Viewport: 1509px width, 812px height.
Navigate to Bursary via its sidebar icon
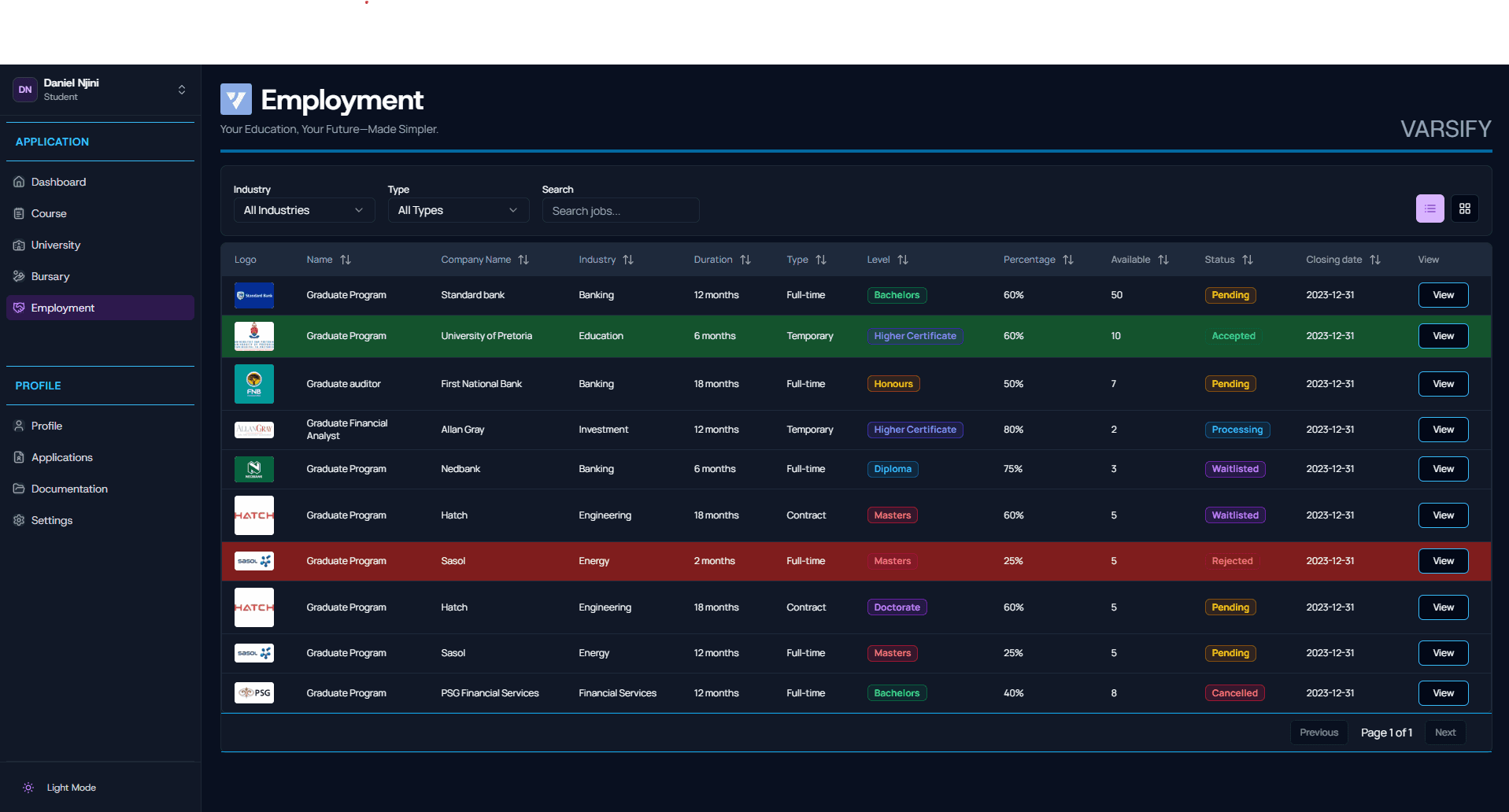[18, 275]
